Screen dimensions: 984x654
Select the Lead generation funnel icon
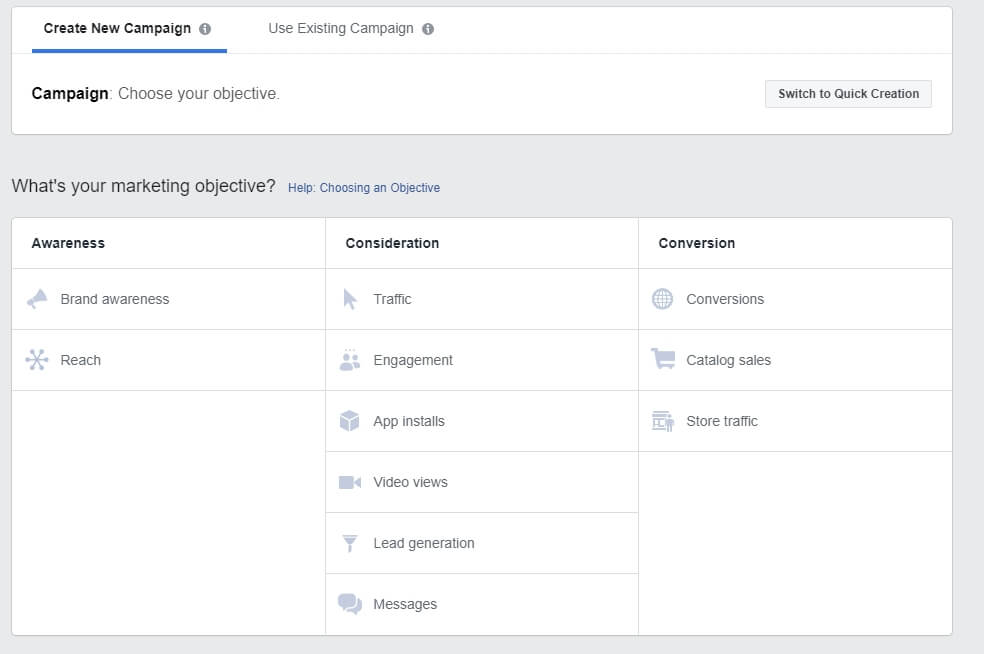(350, 543)
